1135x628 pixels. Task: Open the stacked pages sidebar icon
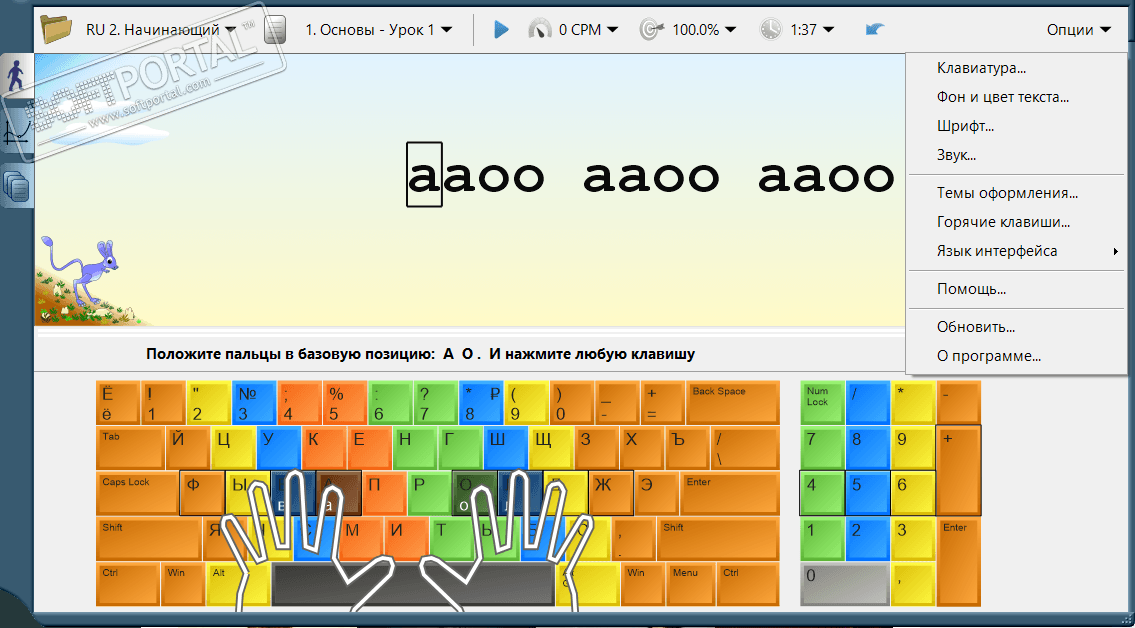coord(17,187)
